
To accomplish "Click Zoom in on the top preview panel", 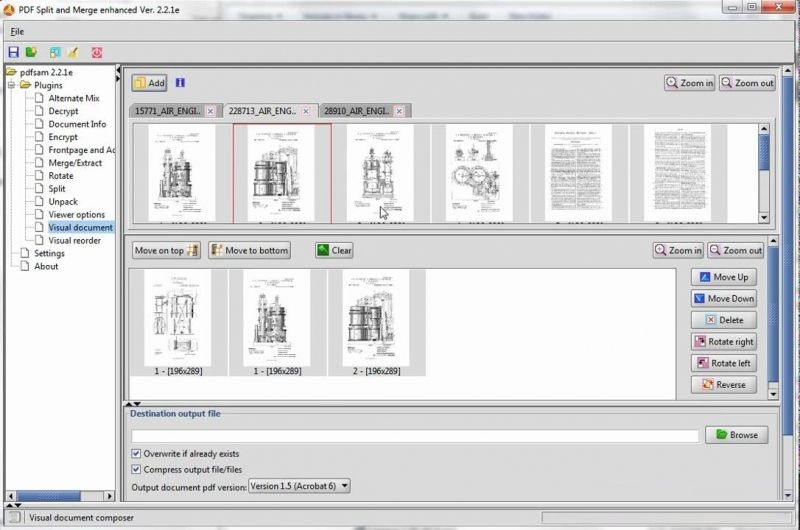I will click(x=690, y=83).
